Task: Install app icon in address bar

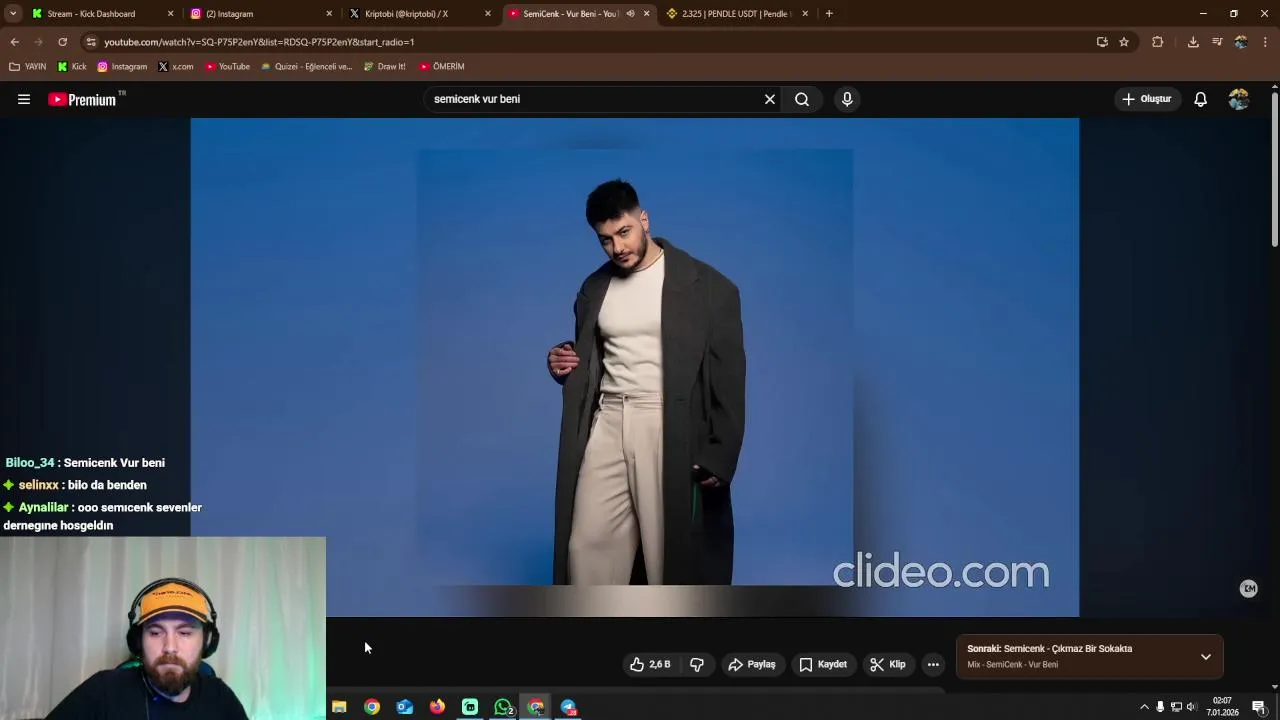Action: pos(1102,42)
